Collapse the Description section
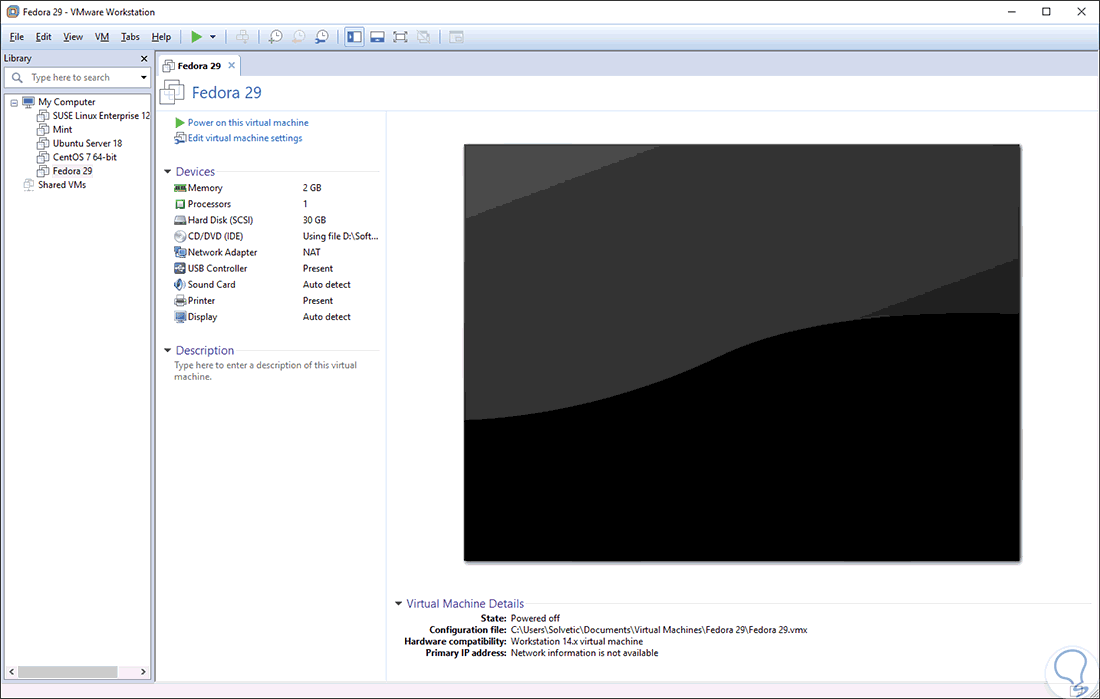The height and width of the screenshot is (699, 1100). pyautogui.click(x=167, y=350)
